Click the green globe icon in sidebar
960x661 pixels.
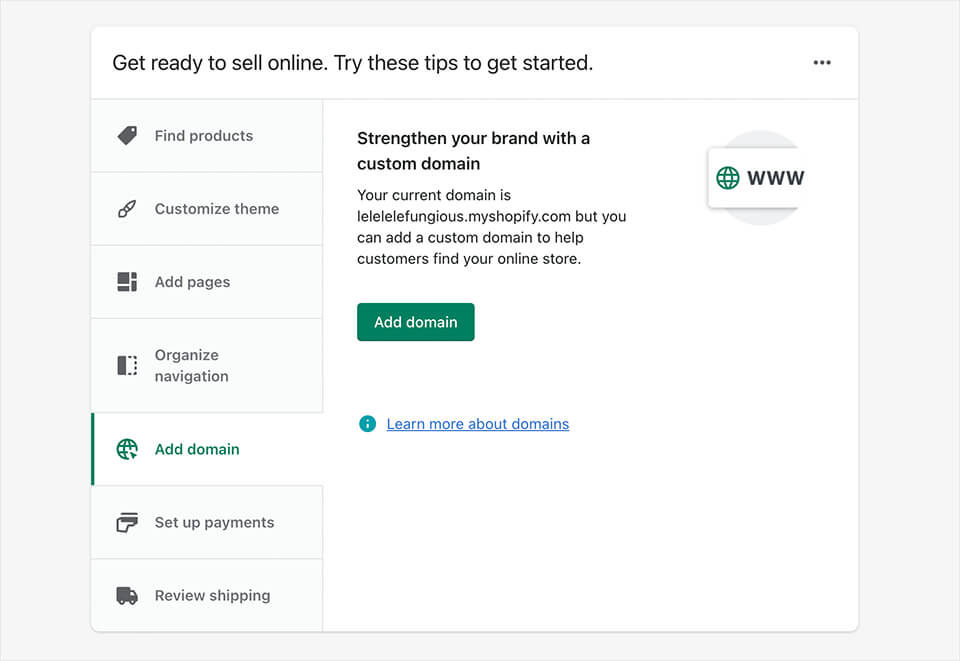(x=127, y=449)
